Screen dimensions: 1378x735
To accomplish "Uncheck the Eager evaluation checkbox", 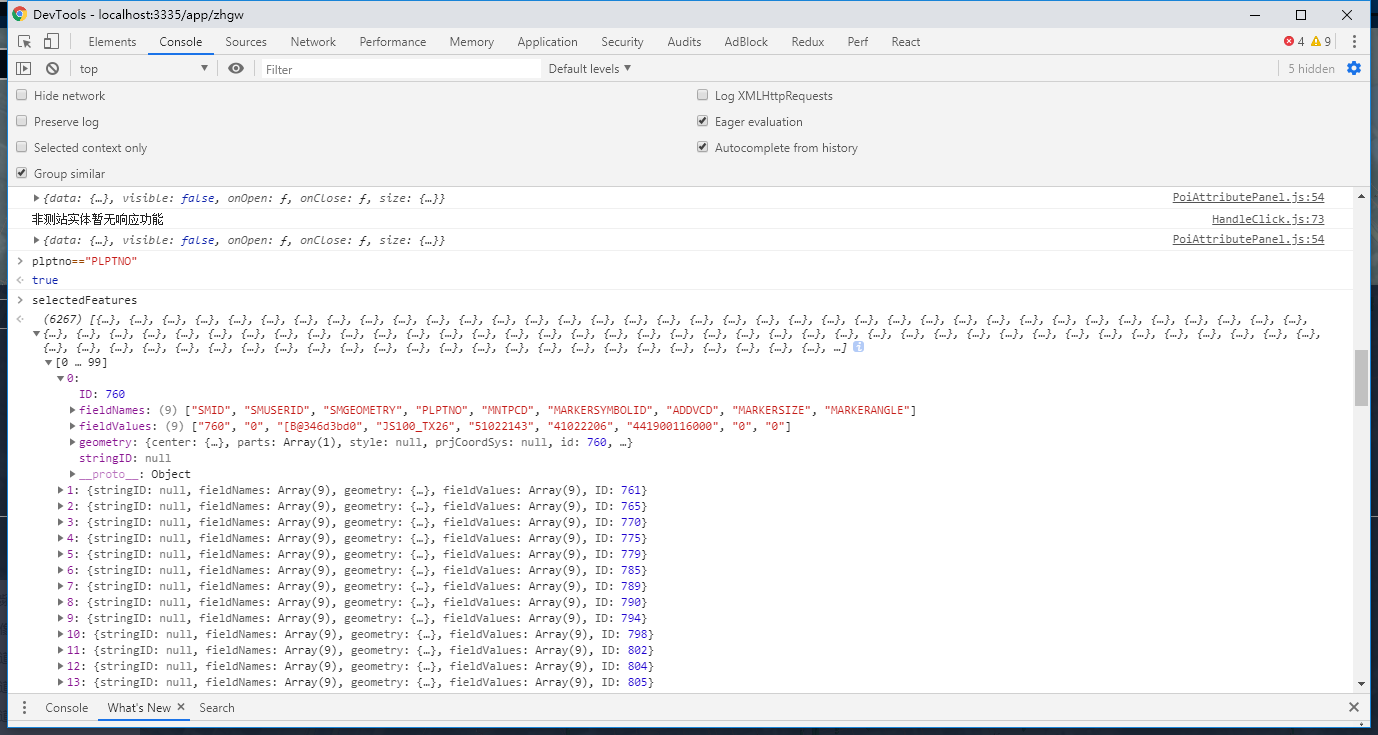I will coord(703,122).
